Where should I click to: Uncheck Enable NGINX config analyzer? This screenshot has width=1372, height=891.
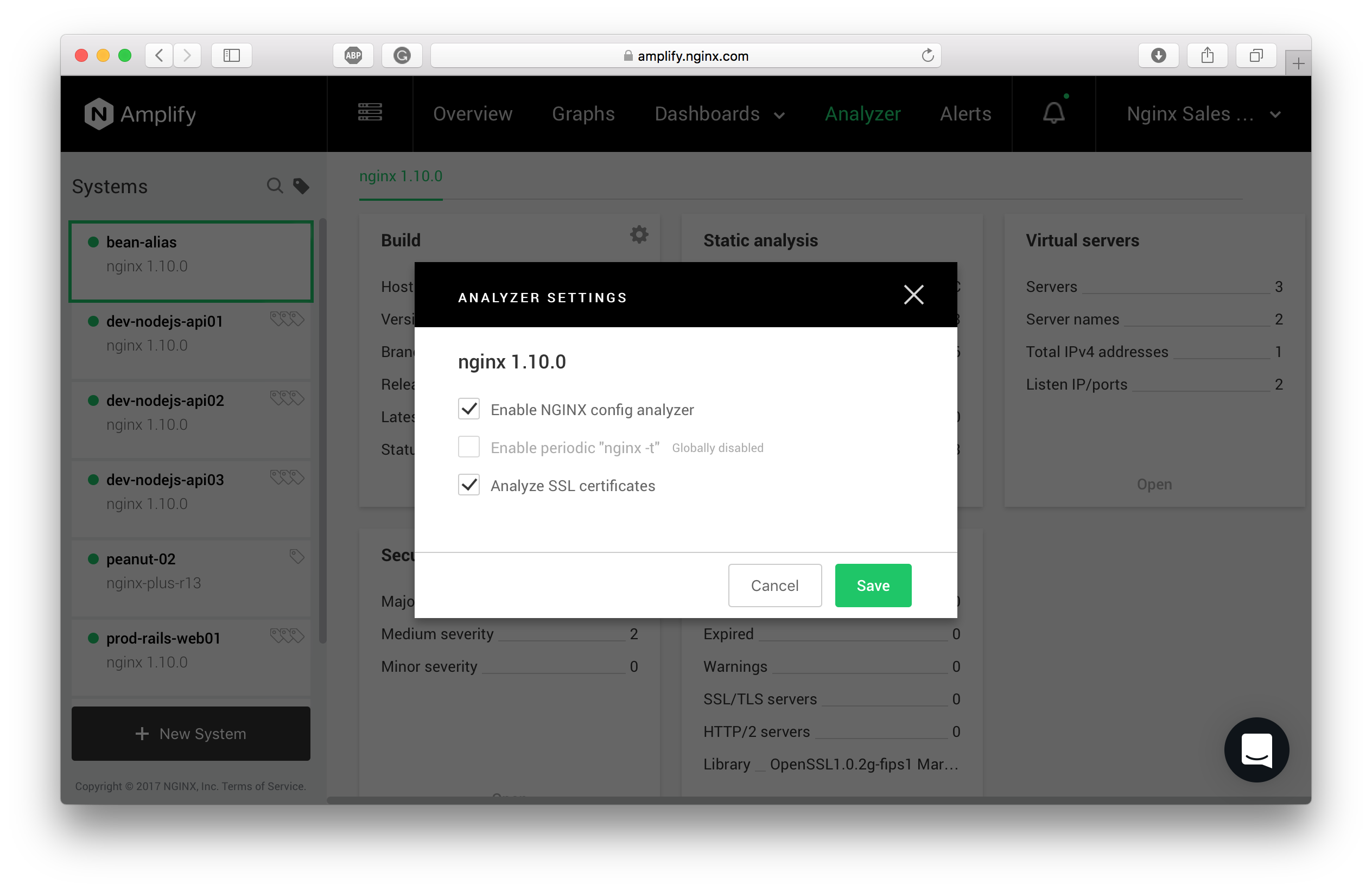click(x=469, y=409)
